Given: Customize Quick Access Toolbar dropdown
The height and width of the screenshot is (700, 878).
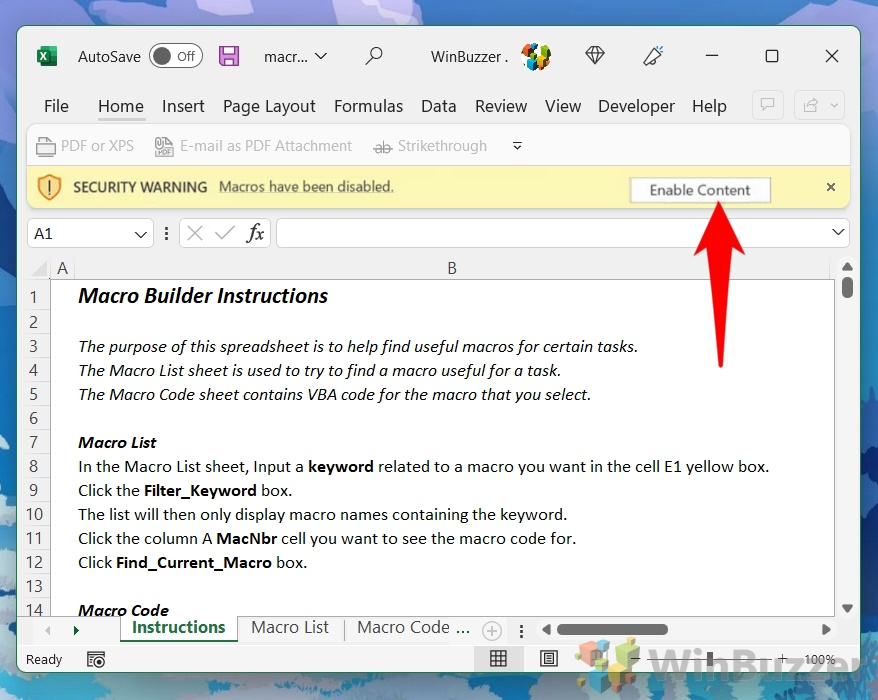Looking at the screenshot, I should click(x=517, y=146).
